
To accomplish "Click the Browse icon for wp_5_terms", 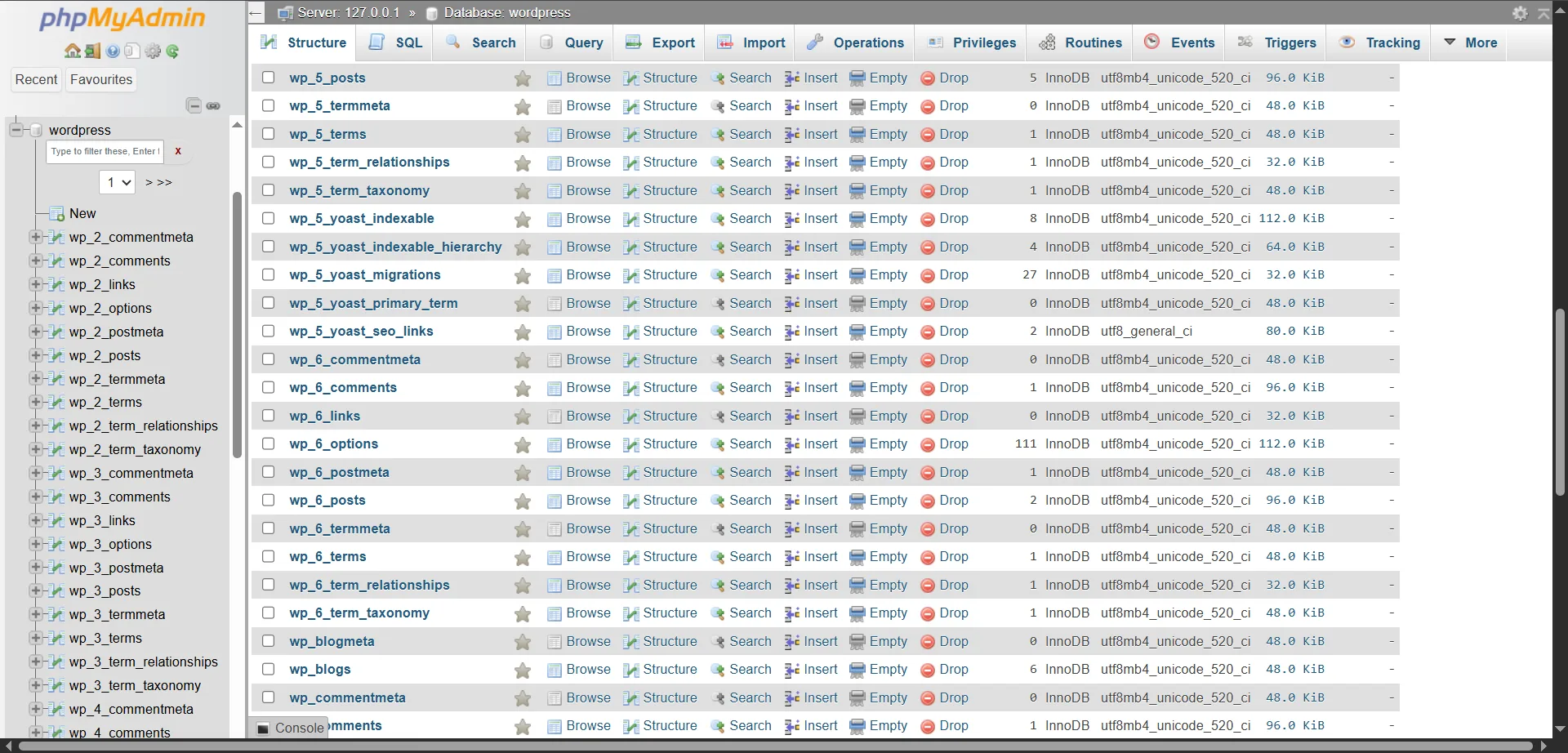I will 555,135.
